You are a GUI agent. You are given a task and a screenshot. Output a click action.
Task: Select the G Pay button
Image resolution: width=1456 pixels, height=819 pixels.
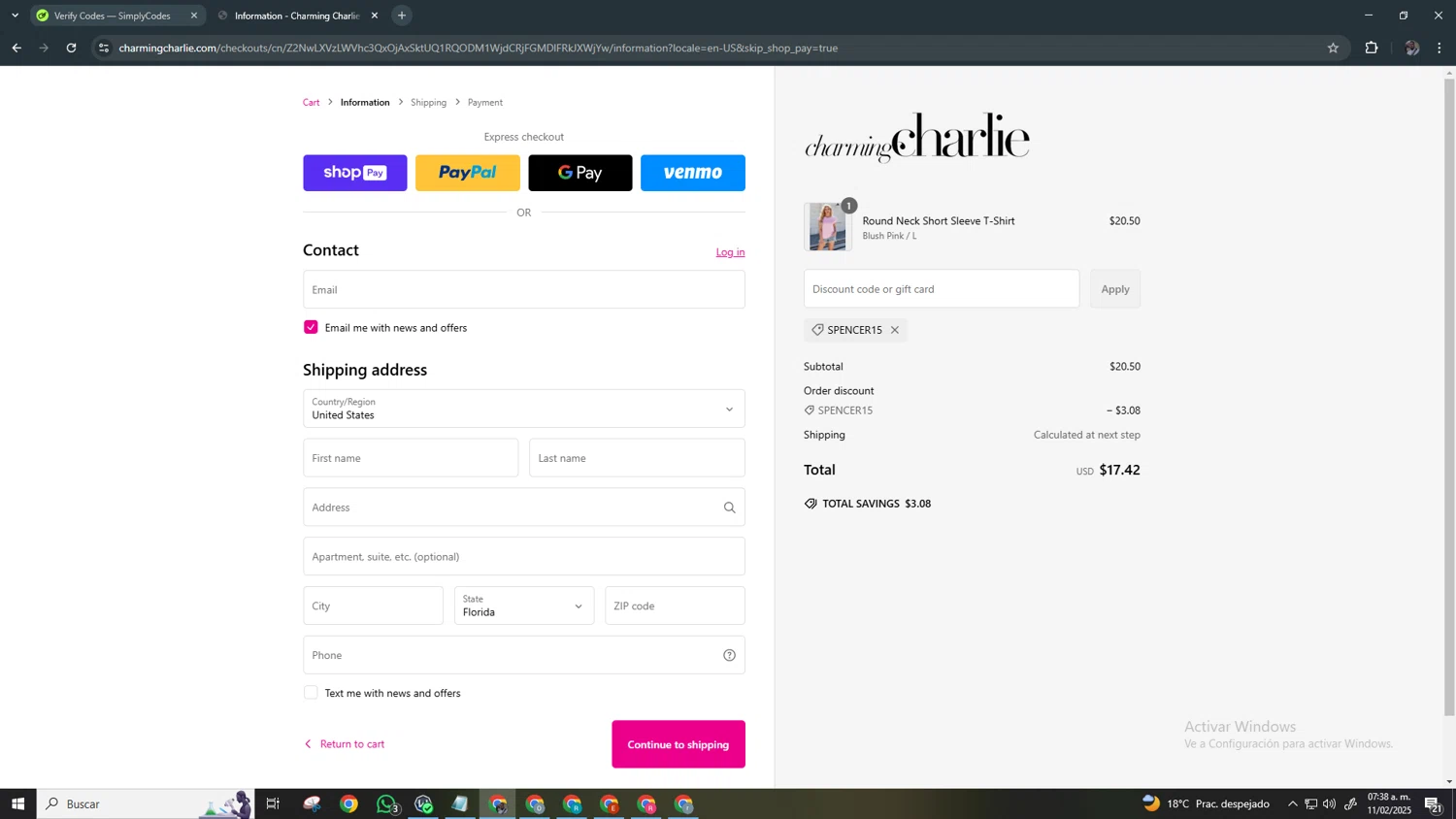(579, 173)
